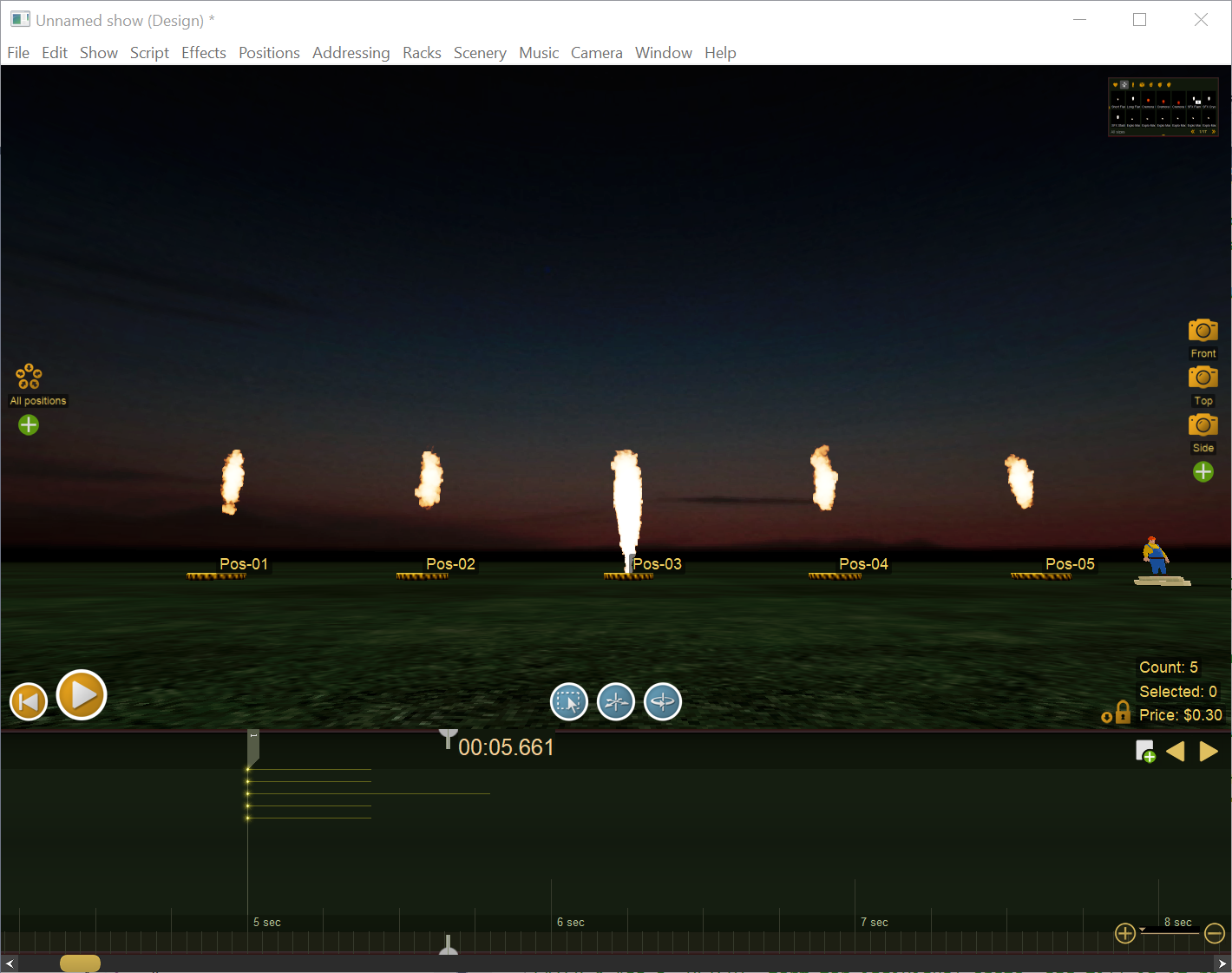The width and height of the screenshot is (1232, 973).
Task: Click the add camera plus icon
Action: (x=1203, y=471)
